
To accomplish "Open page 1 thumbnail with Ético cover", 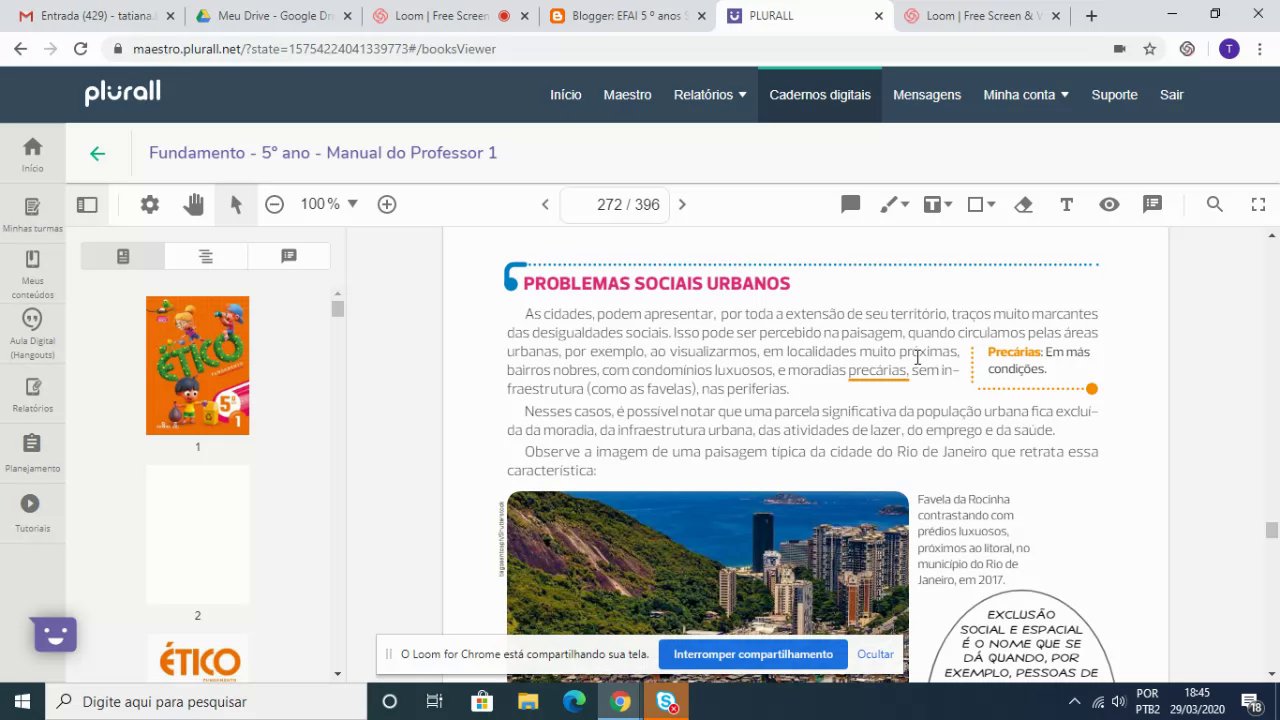I will coord(197,365).
